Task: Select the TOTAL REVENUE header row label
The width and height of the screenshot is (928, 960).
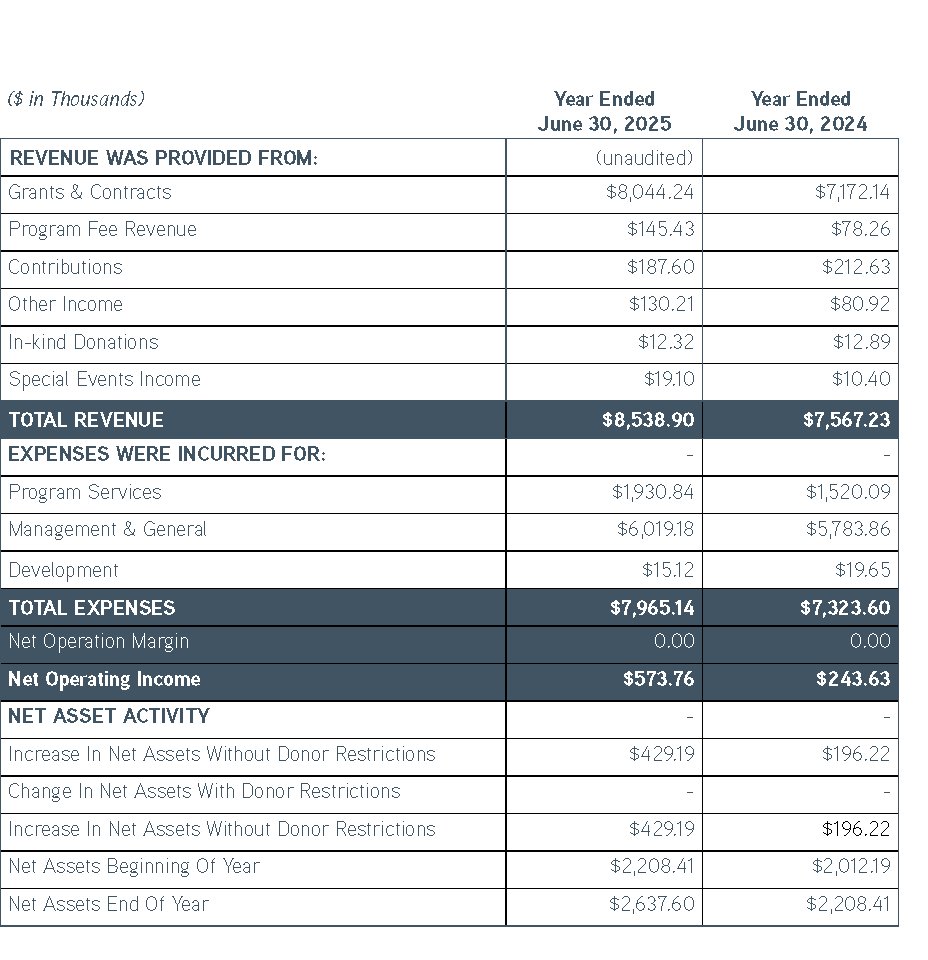Action: (x=86, y=420)
